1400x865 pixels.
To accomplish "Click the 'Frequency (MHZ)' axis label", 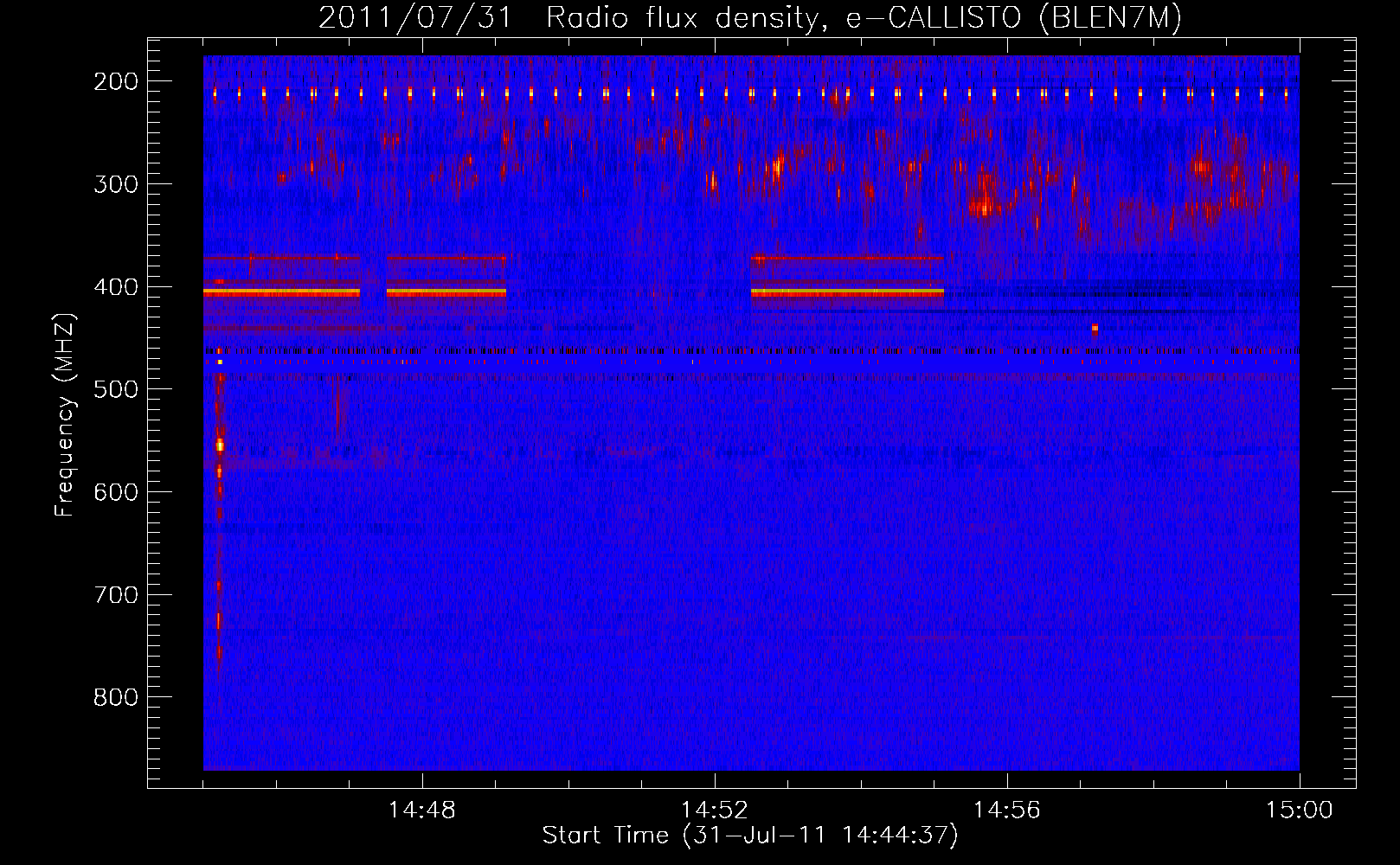I will pyautogui.click(x=65, y=414).
